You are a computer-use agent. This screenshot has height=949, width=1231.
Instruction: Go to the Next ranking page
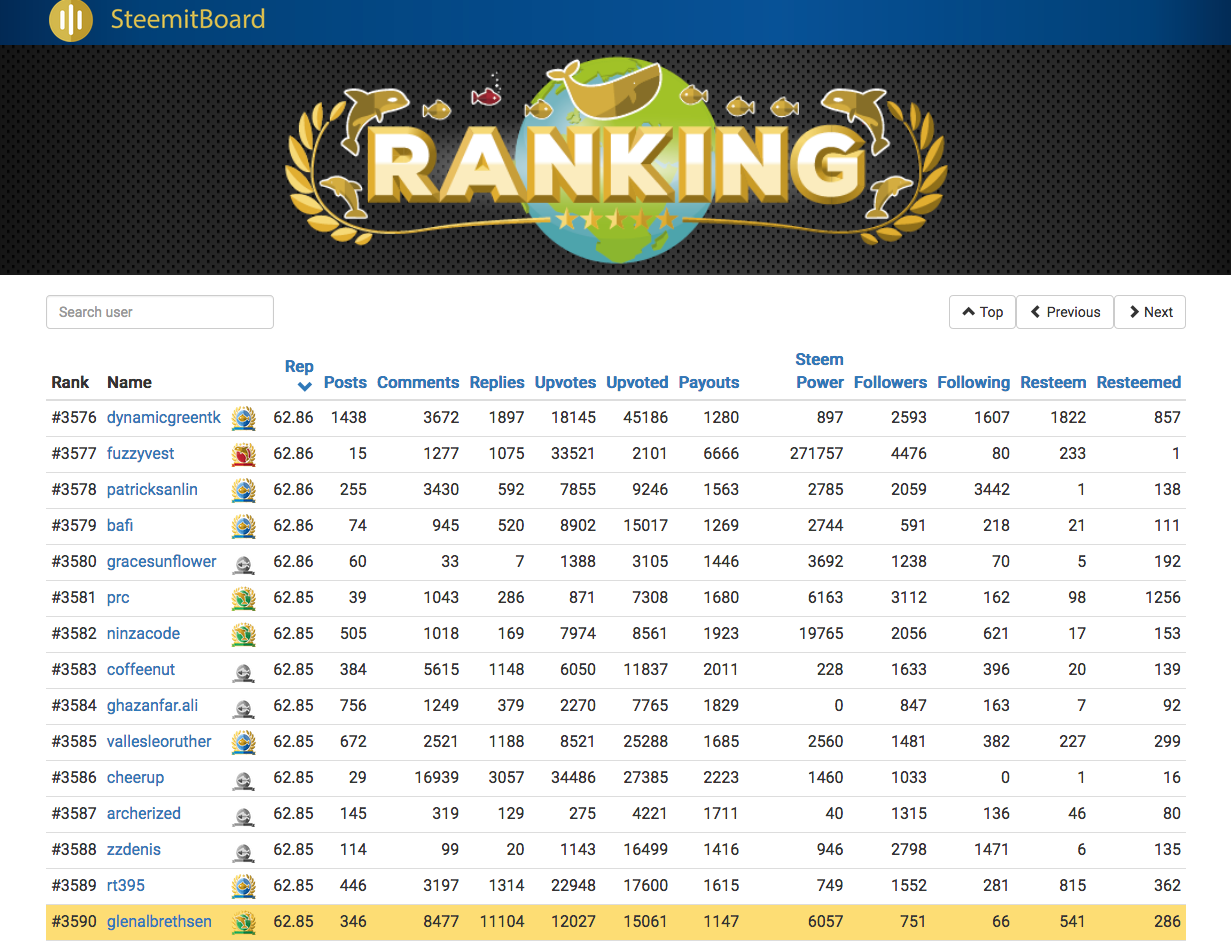[1150, 312]
